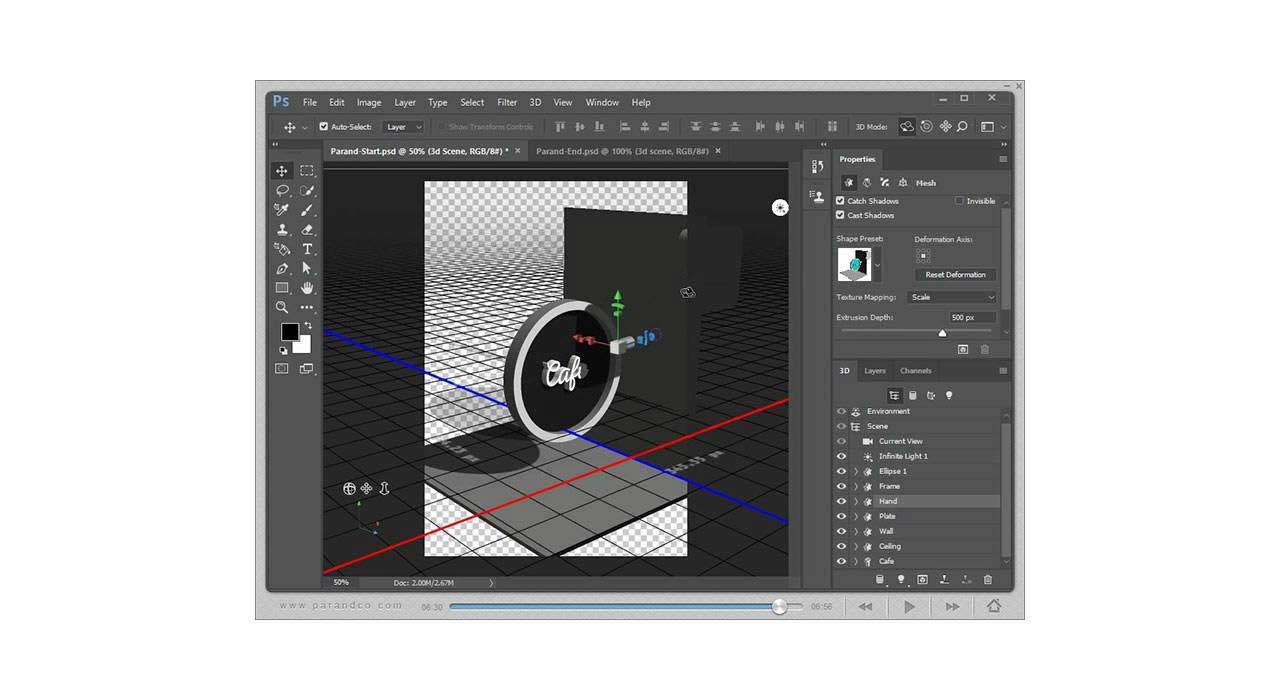Click the Reset Deformation button
The height and width of the screenshot is (700, 1280).
(955, 275)
